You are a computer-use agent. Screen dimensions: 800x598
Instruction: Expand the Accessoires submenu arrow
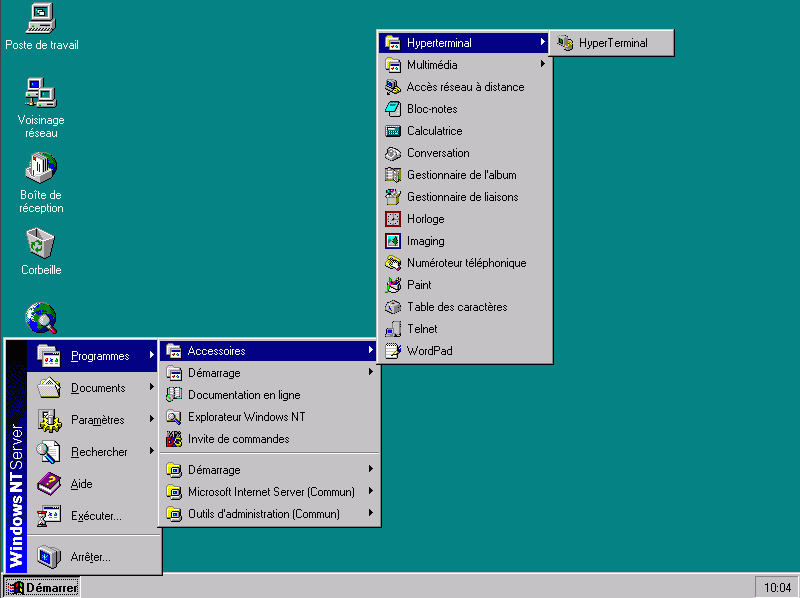click(371, 350)
